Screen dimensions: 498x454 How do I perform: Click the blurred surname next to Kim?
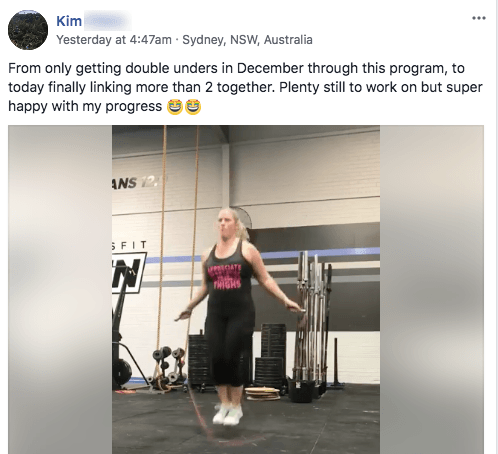point(107,21)
